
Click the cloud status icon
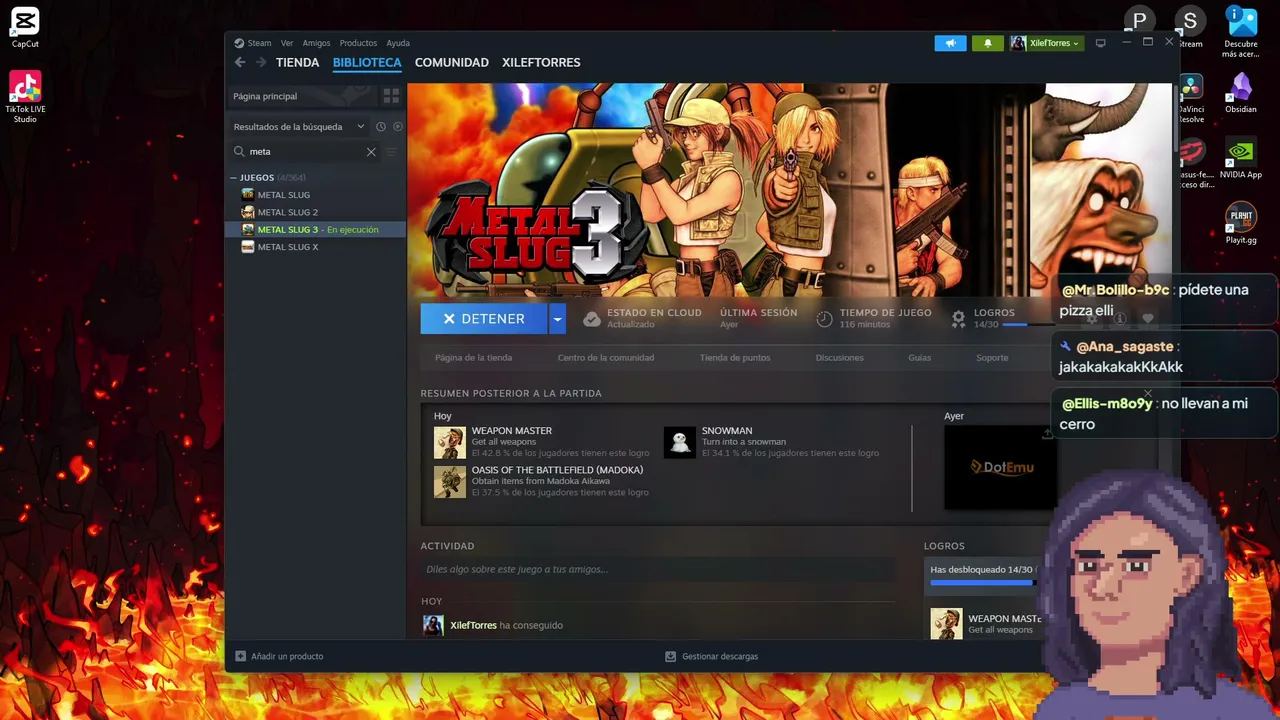(x=592, y=319)
